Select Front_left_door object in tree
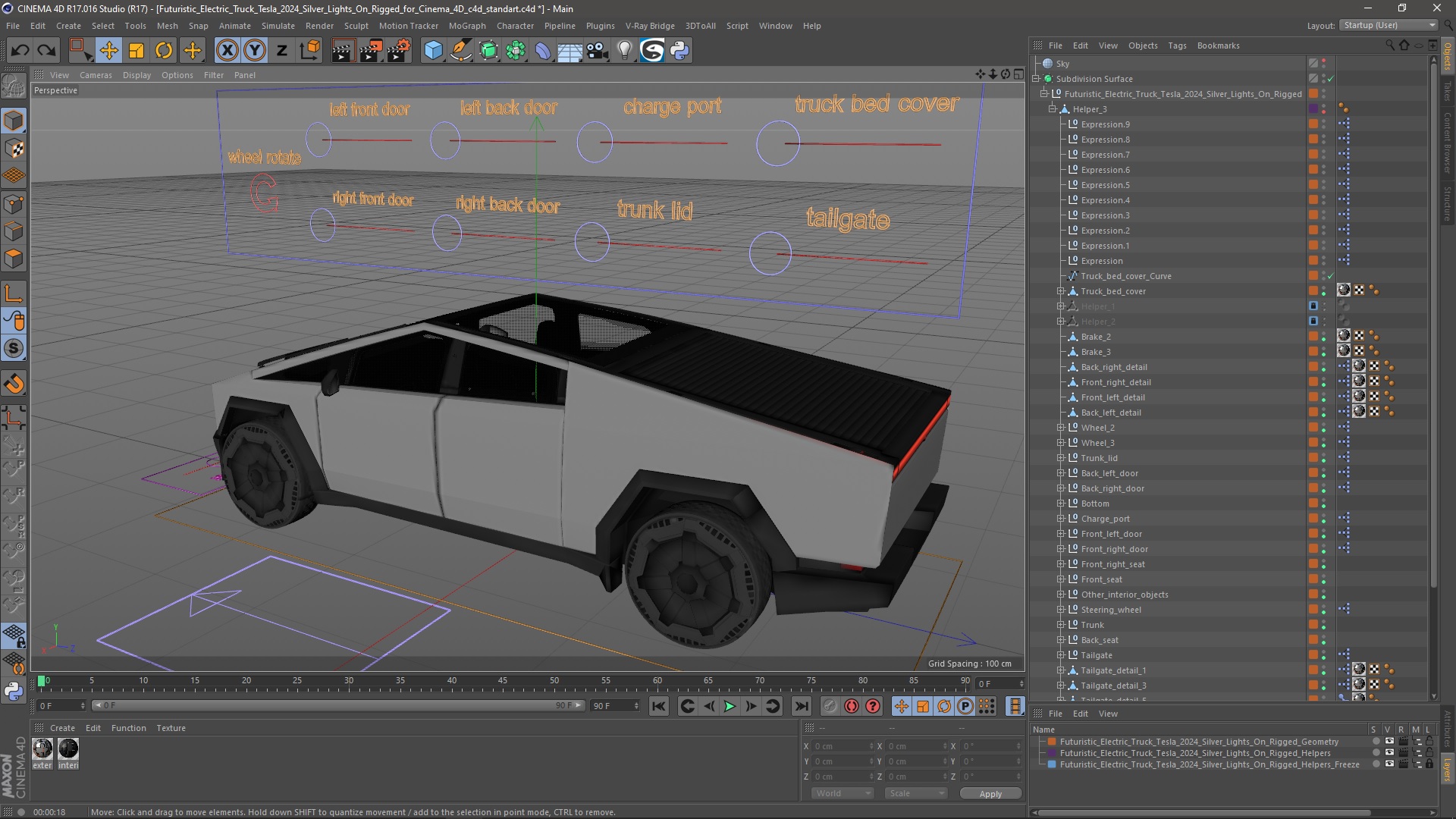 pos(1111,534)
